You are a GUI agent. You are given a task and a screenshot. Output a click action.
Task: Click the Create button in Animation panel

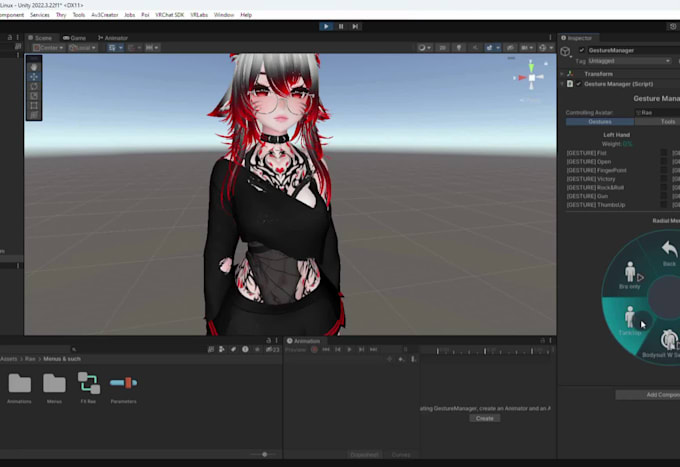[484, 418]
